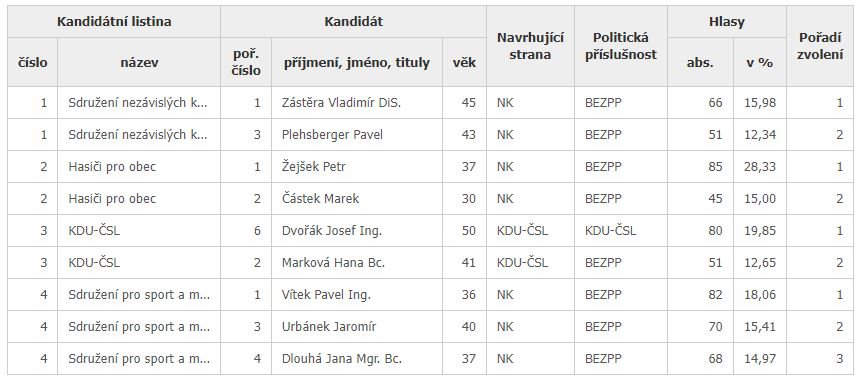Image resolution: width=862 pixels, height=382 pixels.
Task: Select candidate Zástěra Vladimír DiS.
Action: 357,103
